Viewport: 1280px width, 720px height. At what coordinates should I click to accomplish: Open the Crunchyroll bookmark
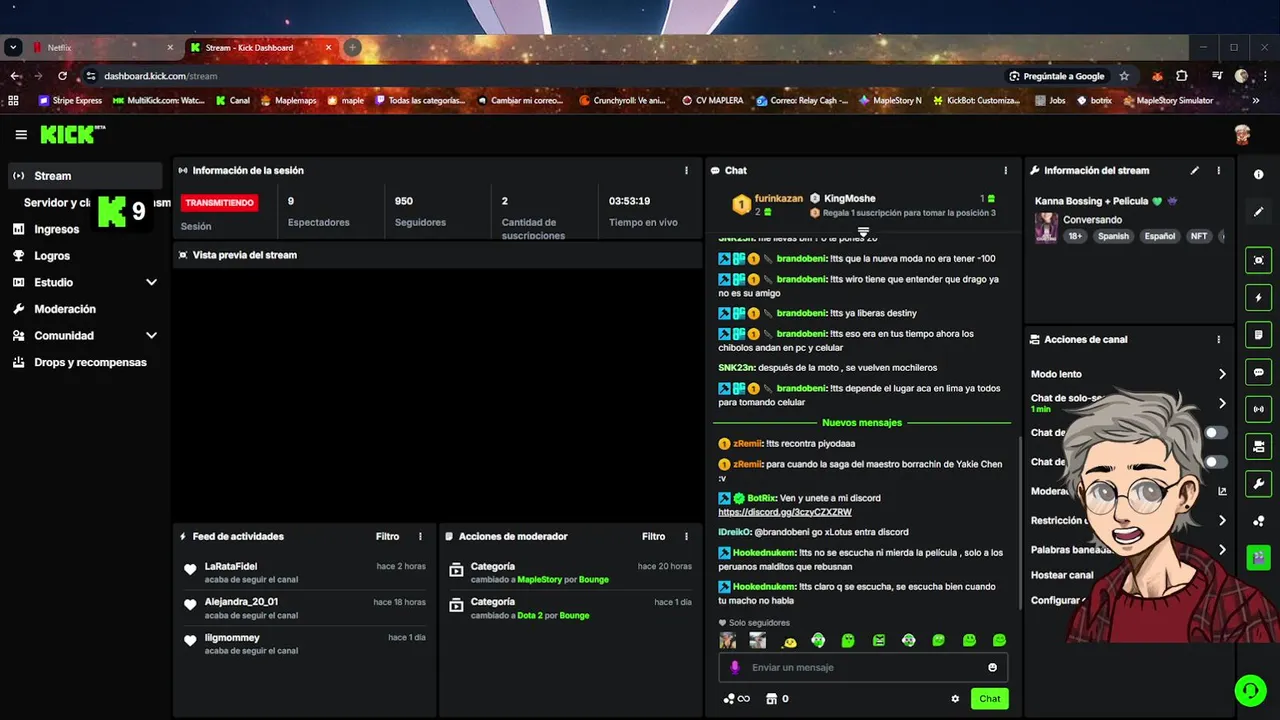621,101
